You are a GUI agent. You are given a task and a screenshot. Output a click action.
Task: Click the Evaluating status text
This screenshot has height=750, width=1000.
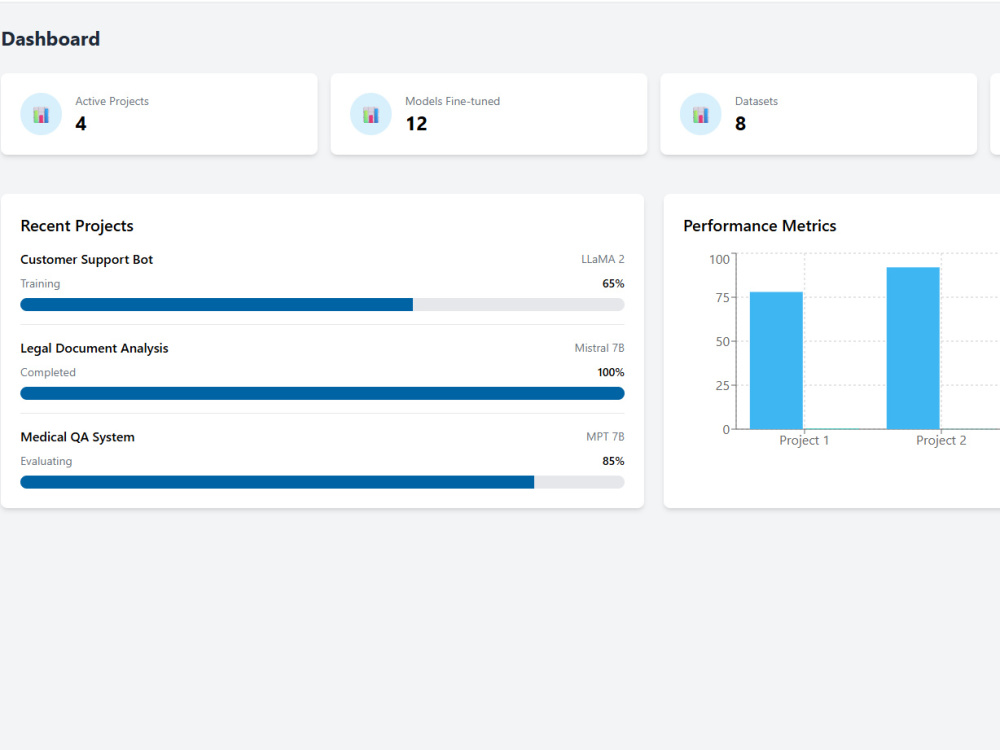46,461
